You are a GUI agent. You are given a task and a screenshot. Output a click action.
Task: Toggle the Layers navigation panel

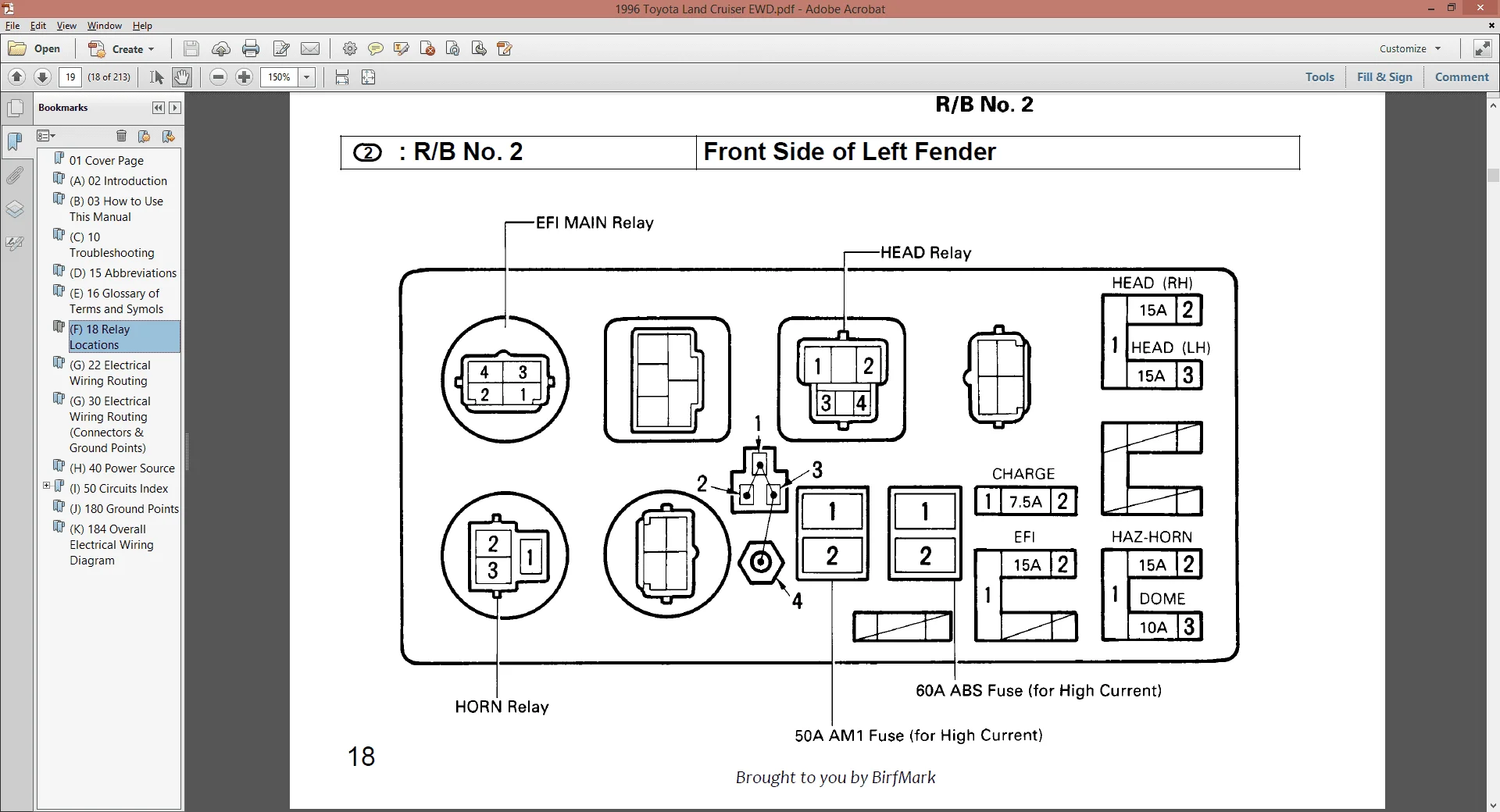(15, 209)
